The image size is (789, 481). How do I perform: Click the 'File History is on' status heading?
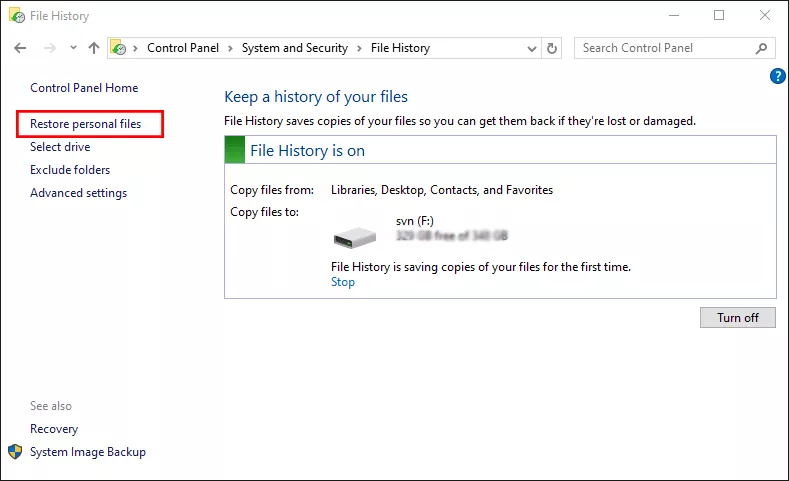(x=307, y=150)
